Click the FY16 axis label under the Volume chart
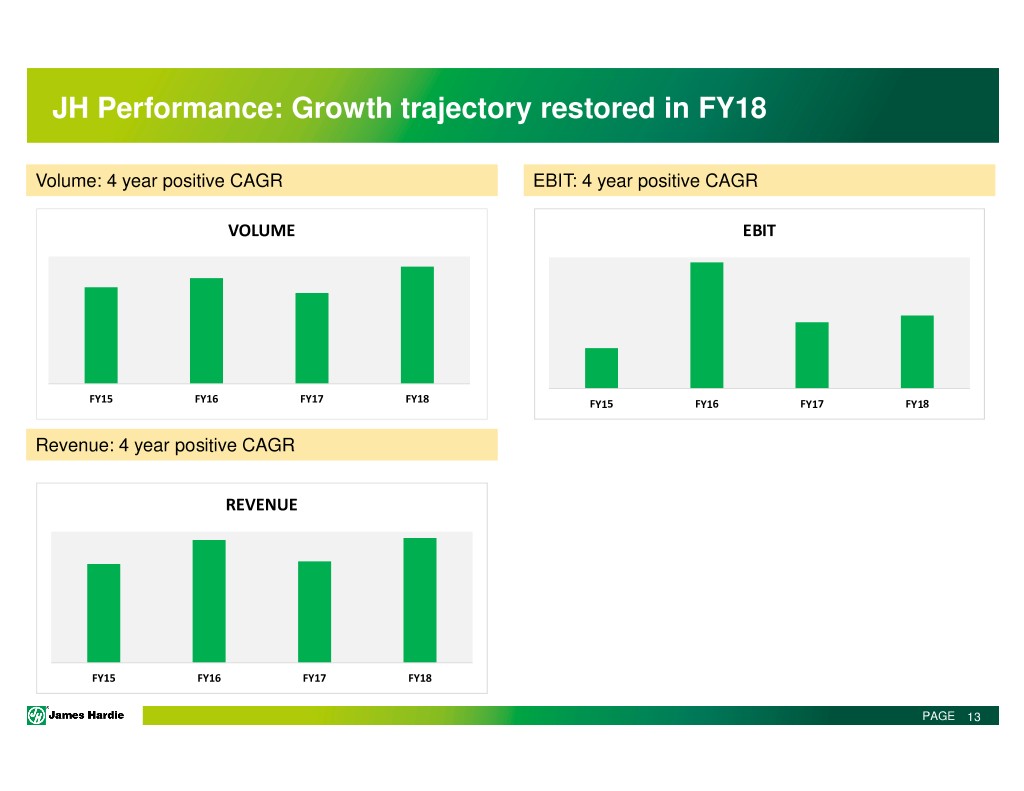The height and width of the screenshot is (791, 1024). [207, 399]
